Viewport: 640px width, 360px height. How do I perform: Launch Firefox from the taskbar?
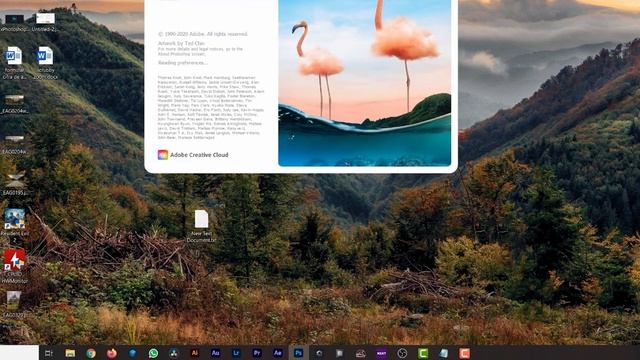click(x=112, y=353)
